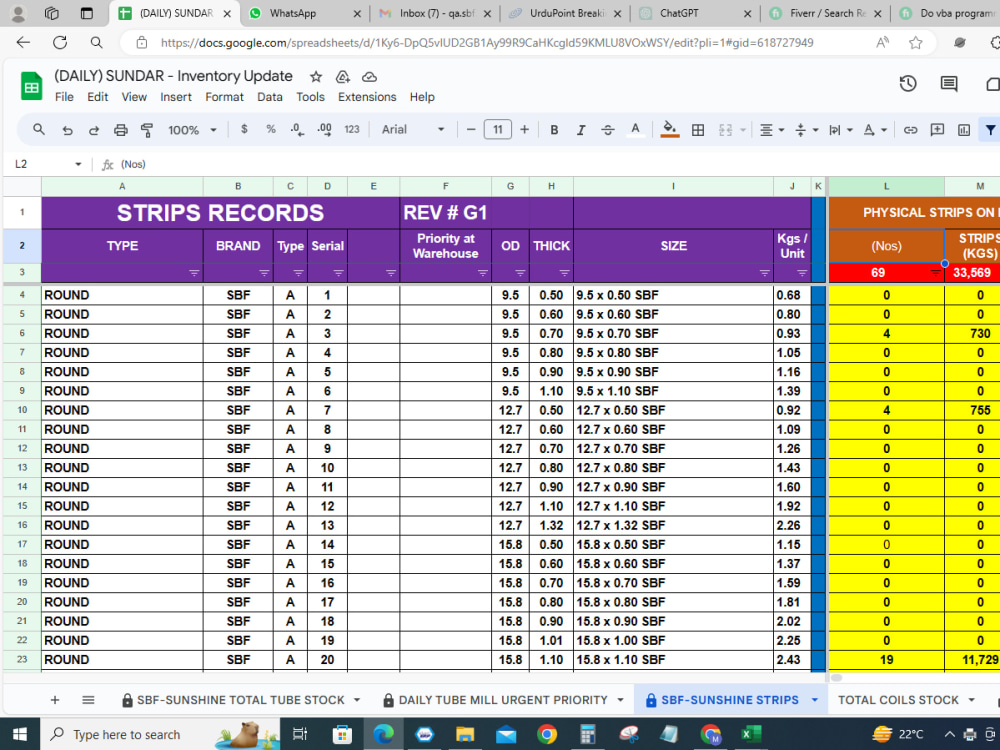Screen dimensions: 1000x750
Task: Open the Arial font family dropdown
Action: tap(406, 129)
